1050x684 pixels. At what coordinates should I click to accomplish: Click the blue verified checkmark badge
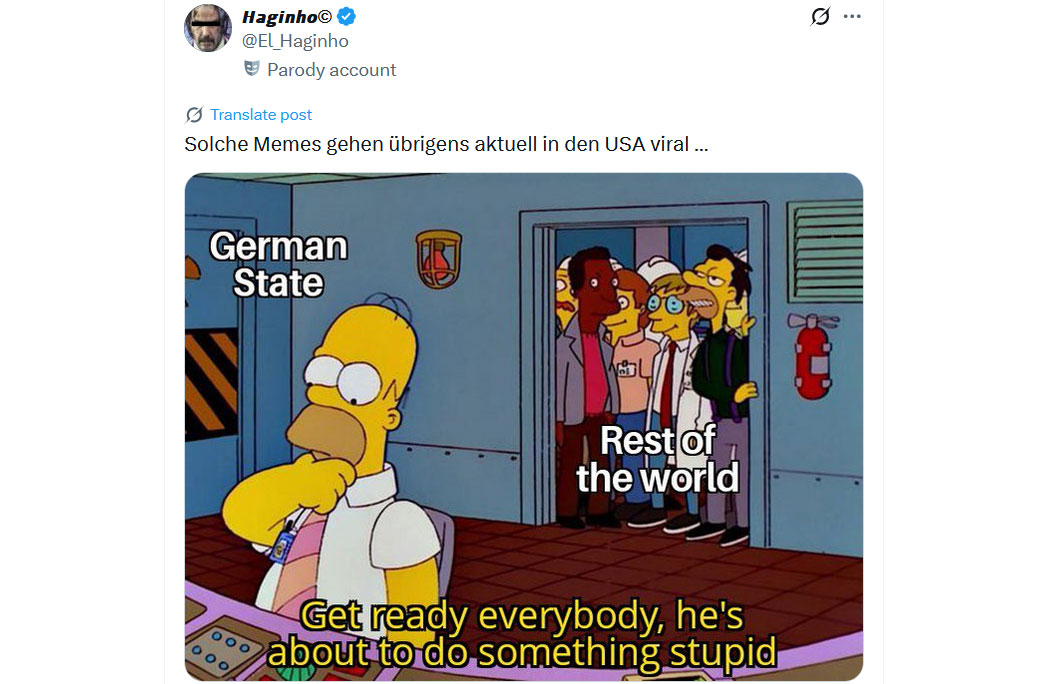(x=346, y=16)
